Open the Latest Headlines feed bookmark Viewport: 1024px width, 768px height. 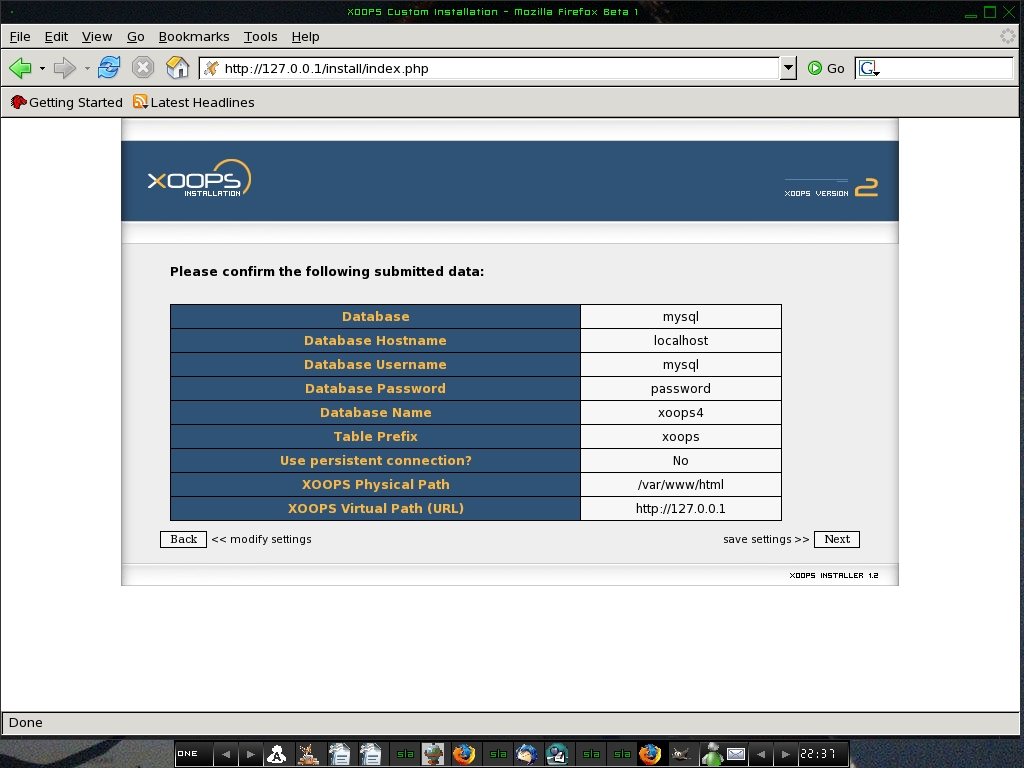(194, 102)
